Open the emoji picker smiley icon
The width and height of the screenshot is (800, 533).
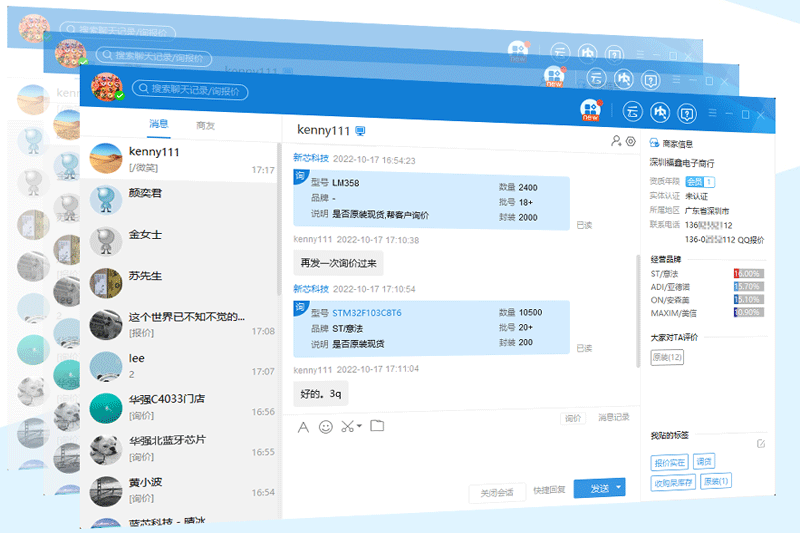tap(325, 427)
